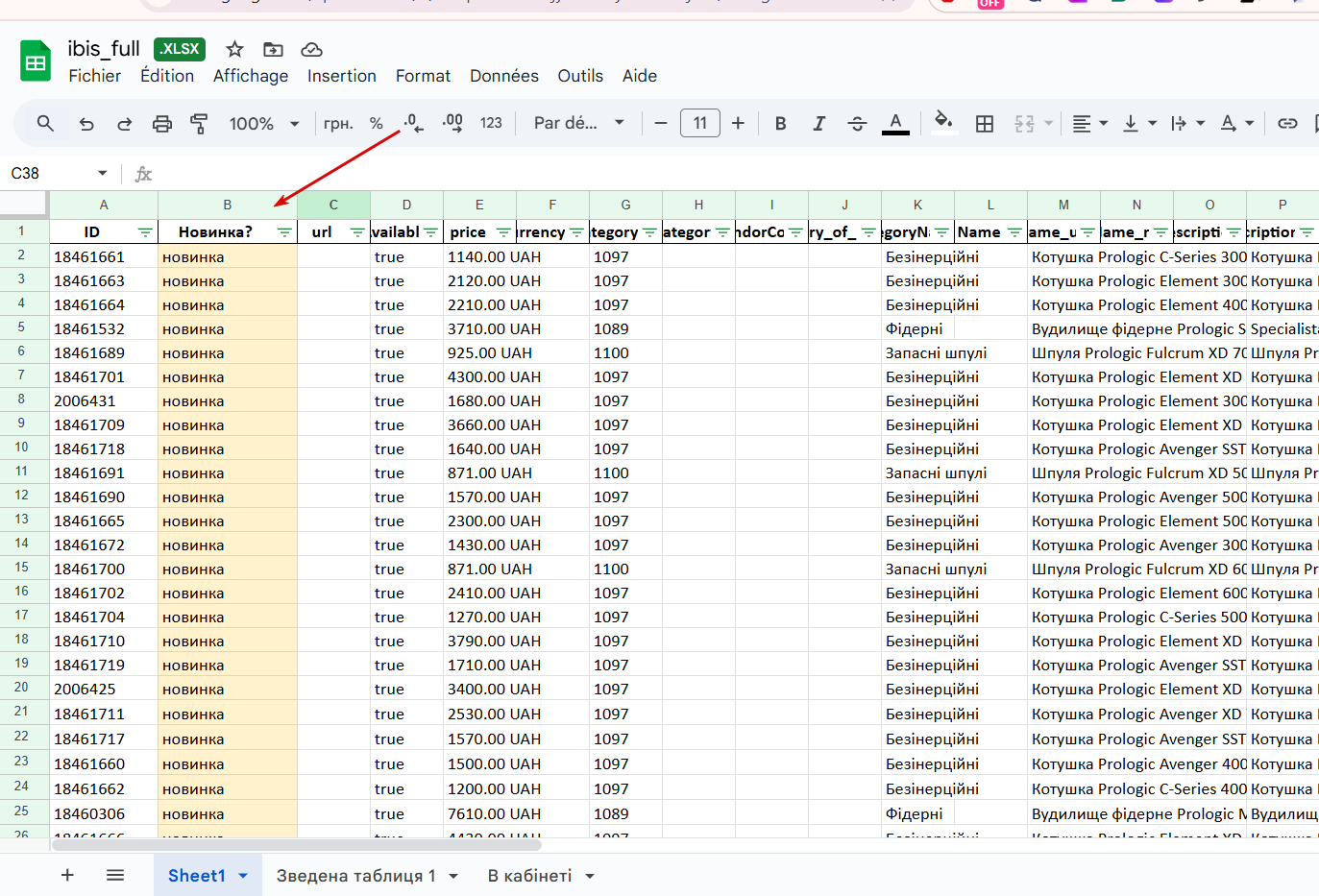
Task: Open filter on Name column
Action: pyautogui.click(x=1014, y=232)
